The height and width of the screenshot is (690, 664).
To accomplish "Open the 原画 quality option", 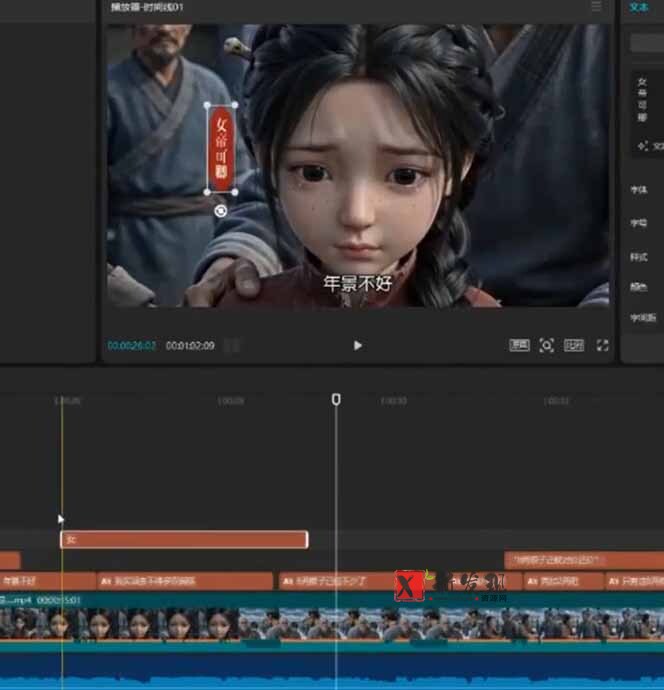I will (519, 345).
